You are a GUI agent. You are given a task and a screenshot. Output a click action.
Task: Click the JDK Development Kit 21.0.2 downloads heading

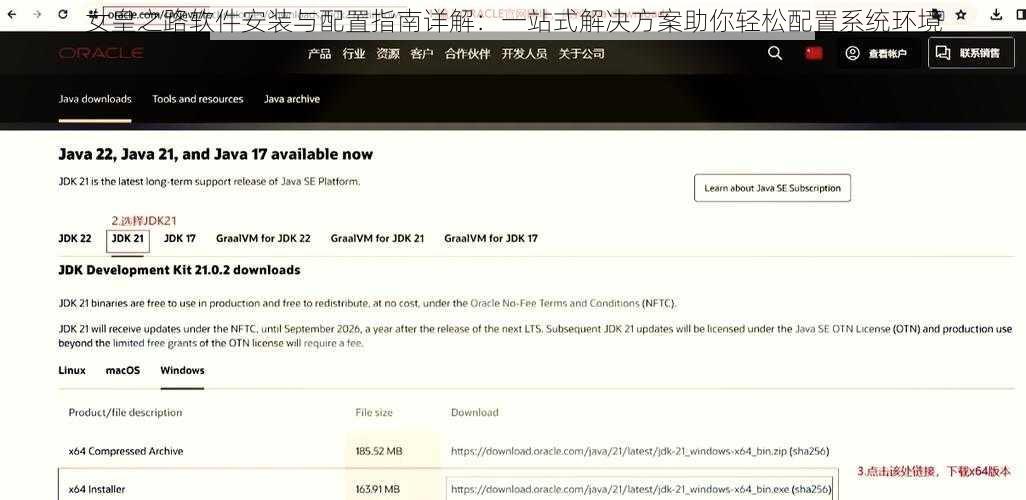pos(179,270)
